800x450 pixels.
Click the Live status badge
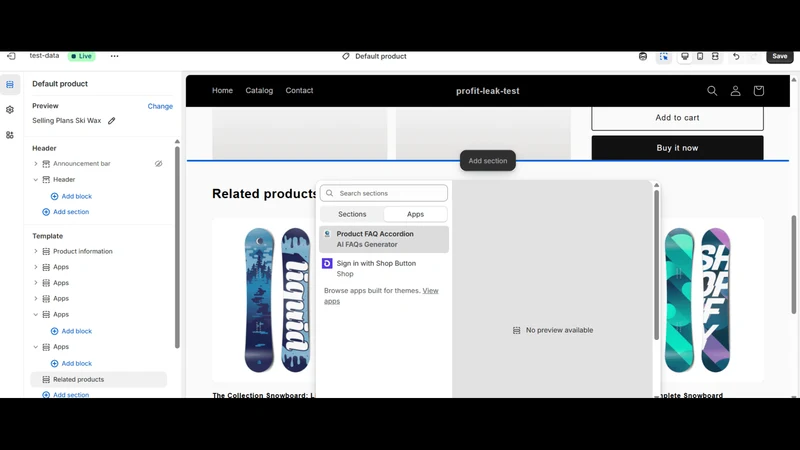82,56
